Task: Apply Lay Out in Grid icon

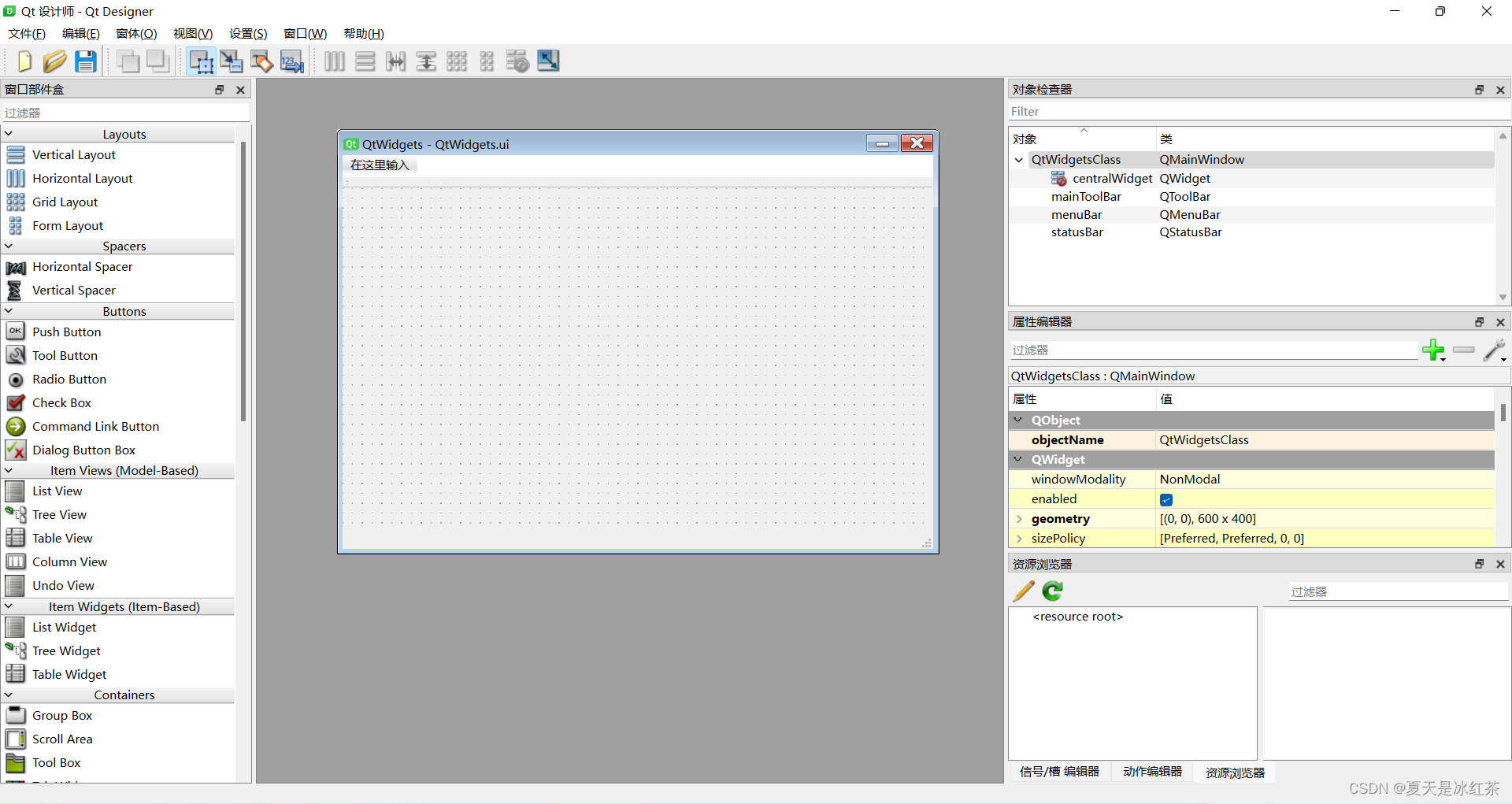Action: pyautogui.click(x=457, y=61)
